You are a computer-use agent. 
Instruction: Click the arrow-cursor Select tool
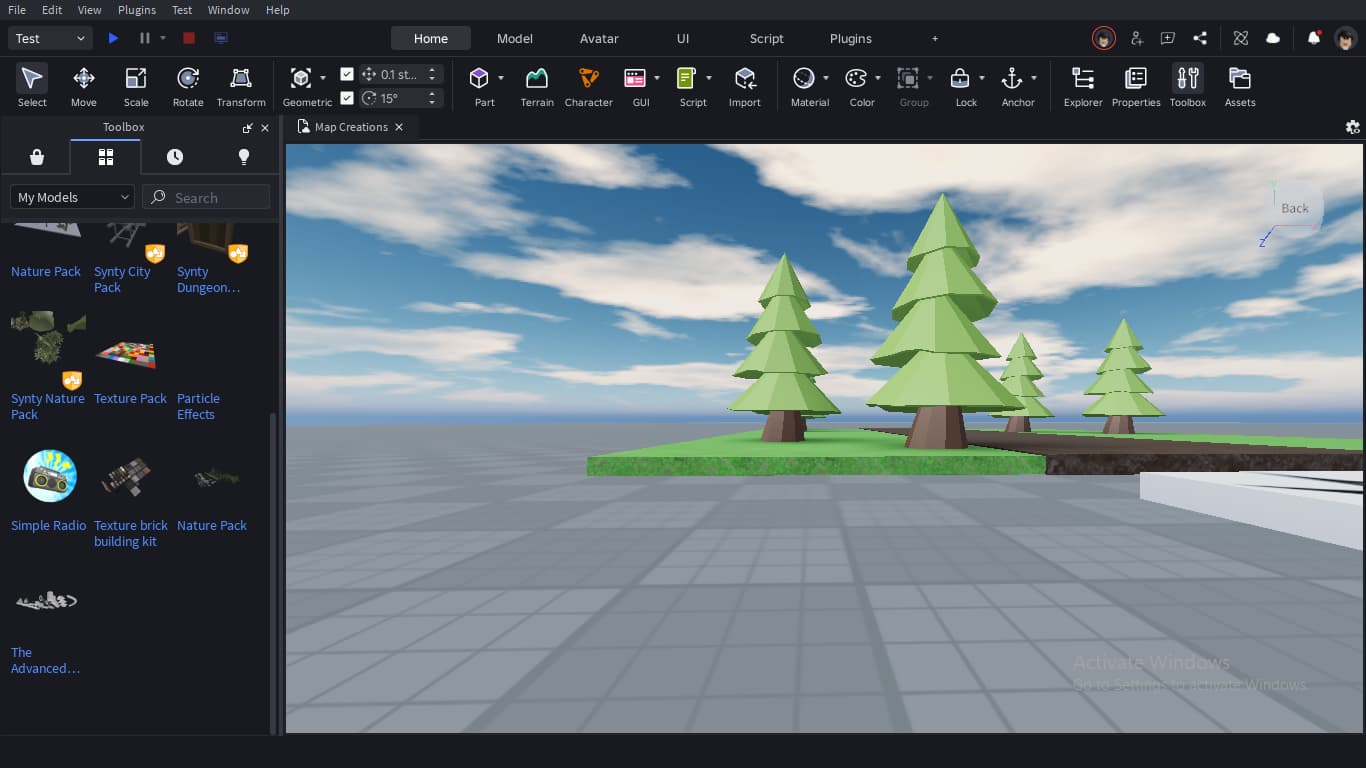pos(32,86)
